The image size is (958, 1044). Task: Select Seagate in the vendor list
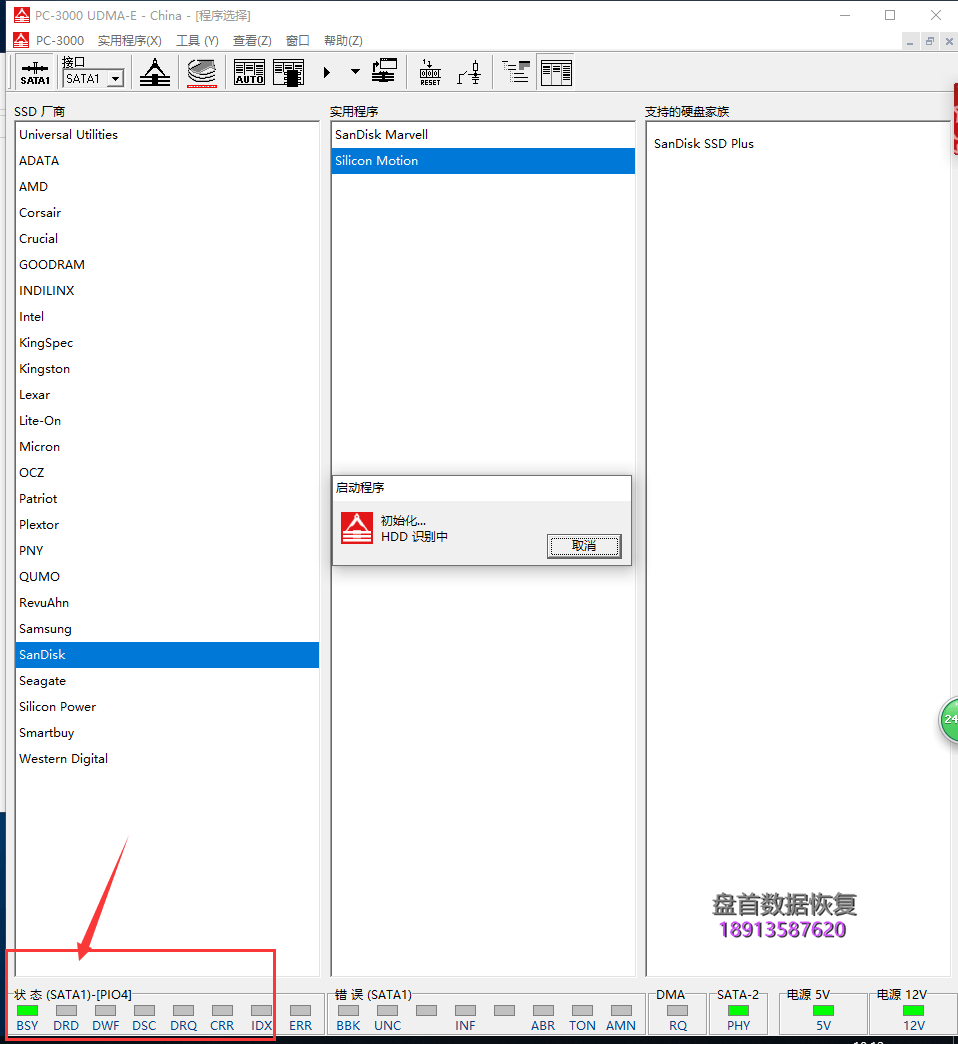coord(167,680)
